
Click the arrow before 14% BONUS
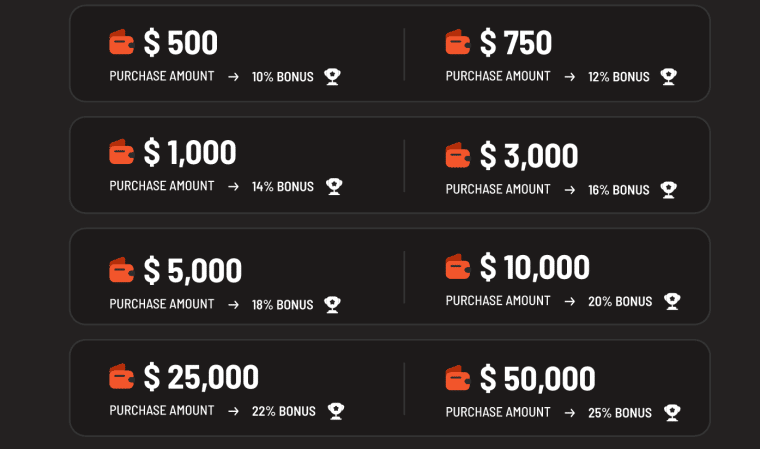pyautogui.click(x=233, y=187)
